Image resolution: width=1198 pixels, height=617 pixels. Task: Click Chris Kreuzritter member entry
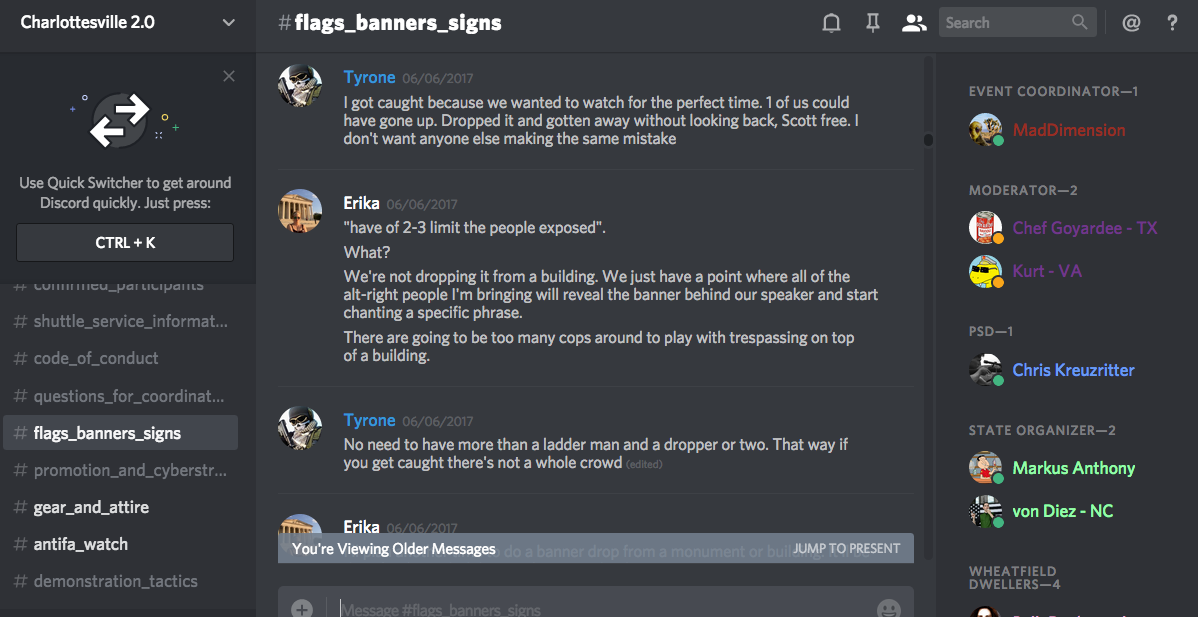tap(1073, 370)
